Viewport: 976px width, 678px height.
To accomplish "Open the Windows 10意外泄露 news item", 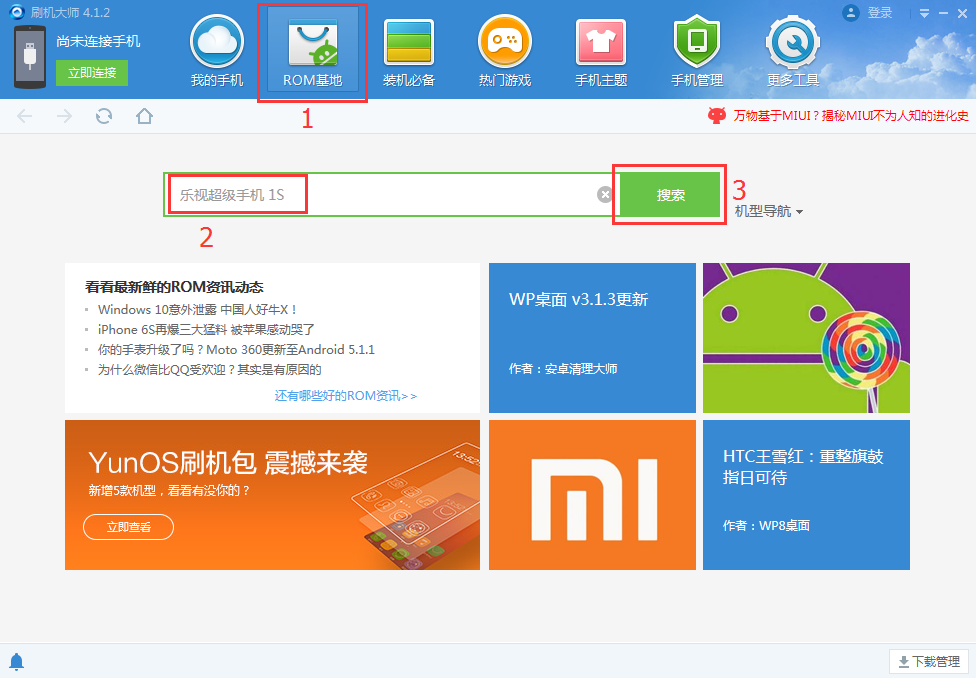I will click(197, 309).
